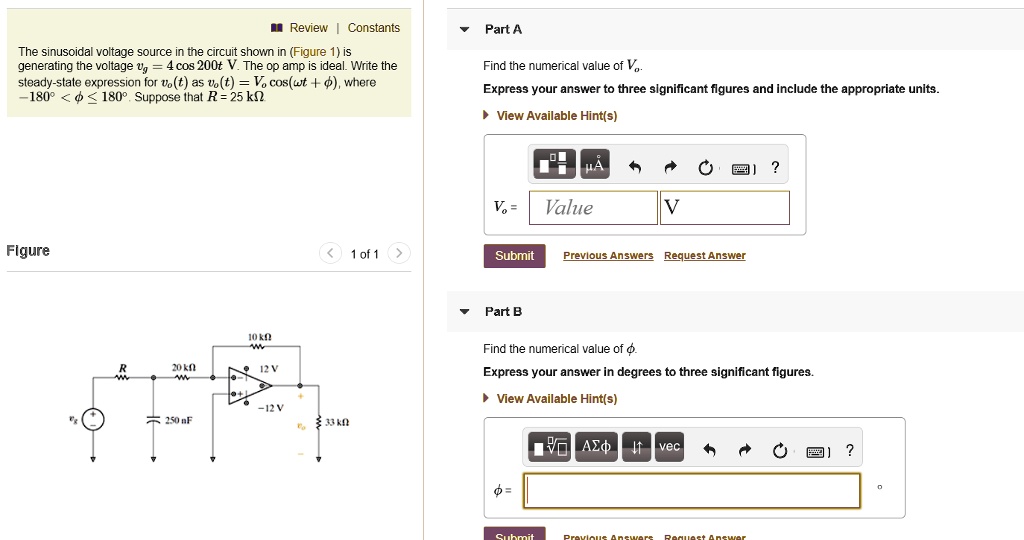1024x540 pixels.
Task: Reset Part B answer field
Action: coord(780,451)
